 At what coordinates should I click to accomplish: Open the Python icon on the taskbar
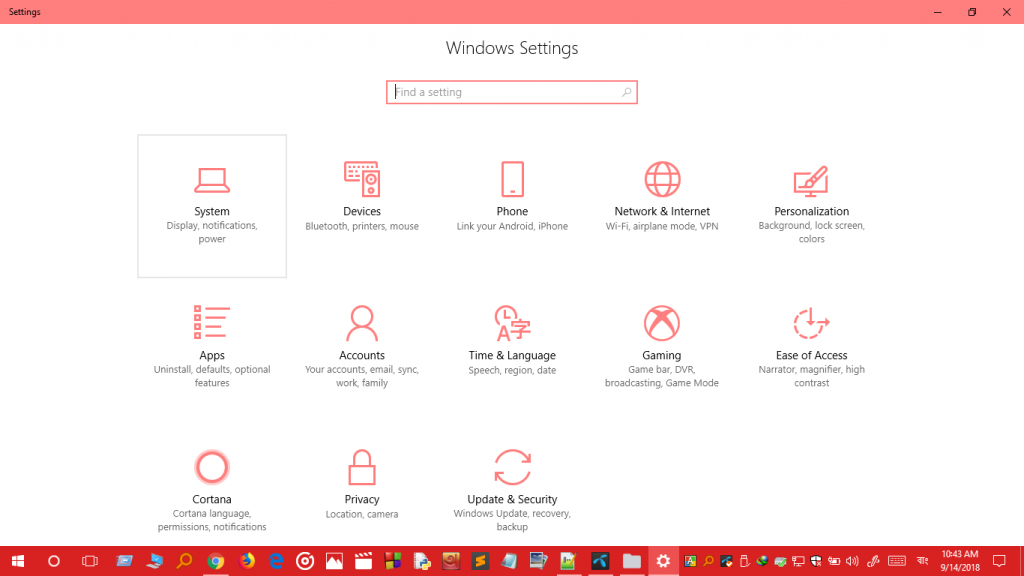(422, 561)
